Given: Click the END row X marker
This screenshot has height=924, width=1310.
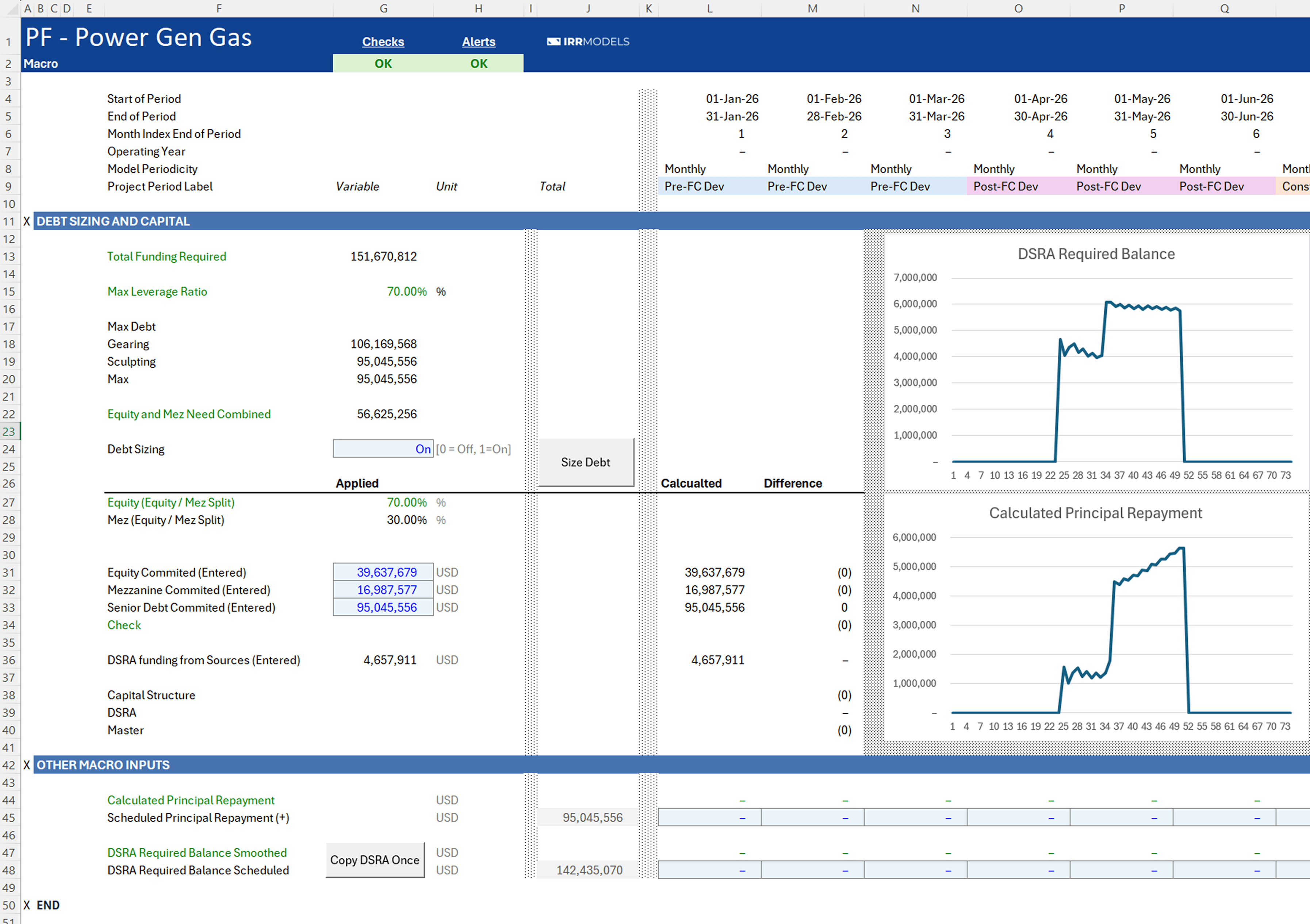Looking at the screenshot, I should (27, 905).
